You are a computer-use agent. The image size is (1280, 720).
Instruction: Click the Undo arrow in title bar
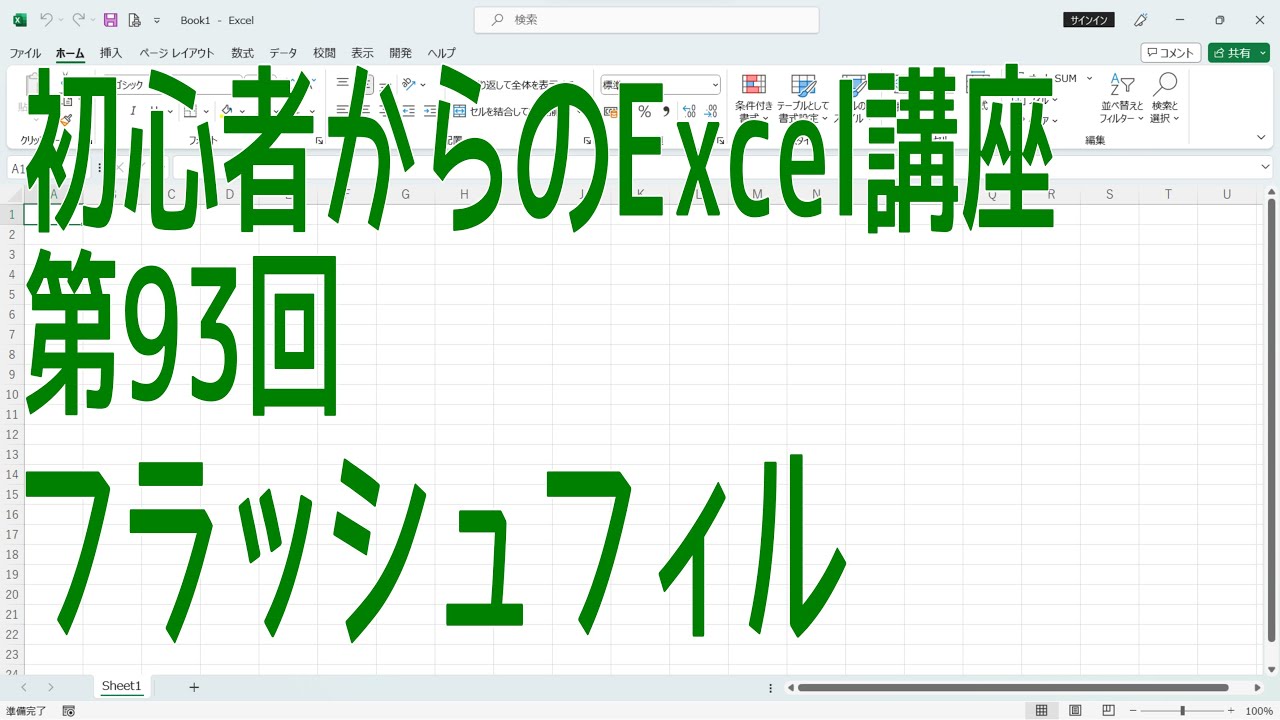pyautogui.click(x=46, y=20)
